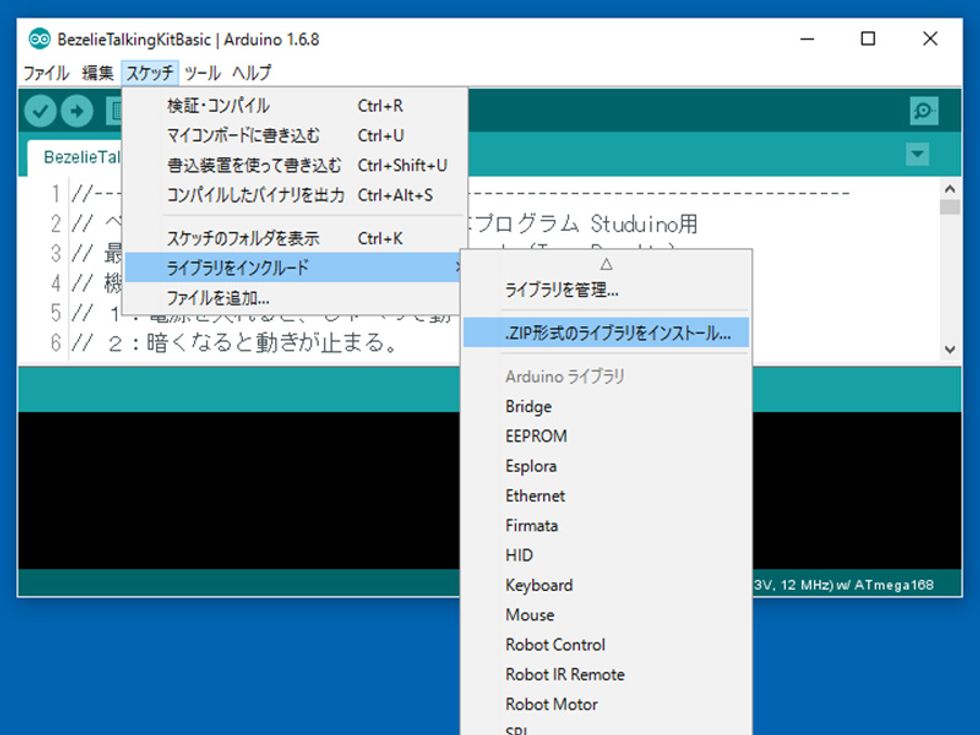
Task: Include the EEPROM library
Action: [x=536, y=436]
